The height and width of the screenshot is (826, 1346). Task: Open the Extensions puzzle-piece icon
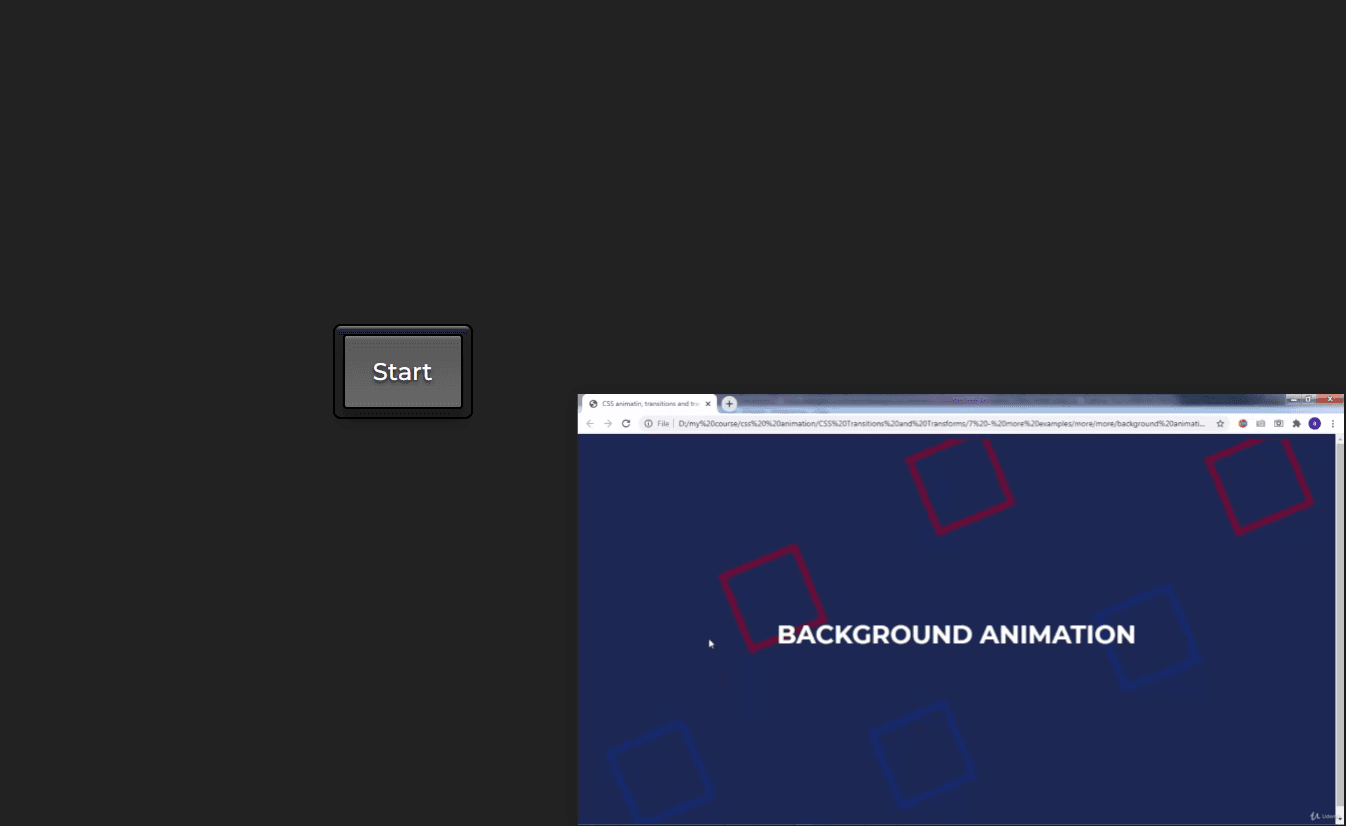pos(1297,423)
